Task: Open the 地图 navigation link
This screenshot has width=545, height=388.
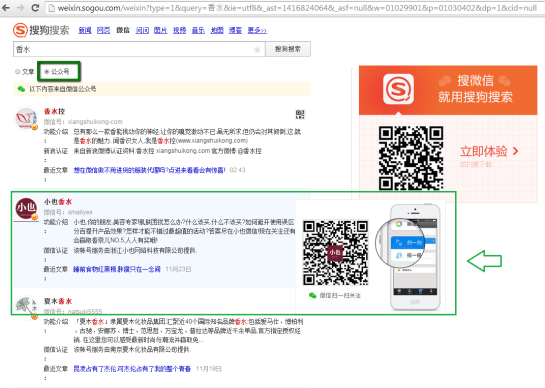Action: (217, 31)
